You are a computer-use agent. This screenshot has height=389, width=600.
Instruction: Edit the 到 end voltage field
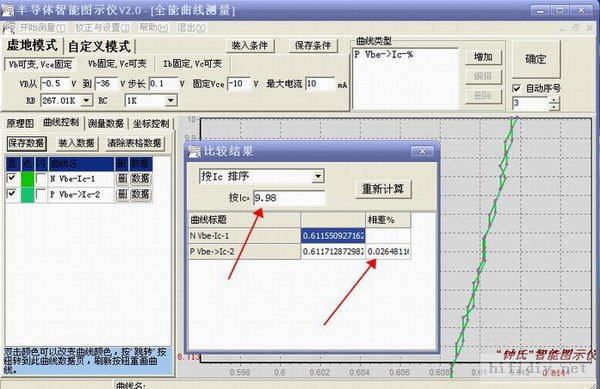point(106,83)
